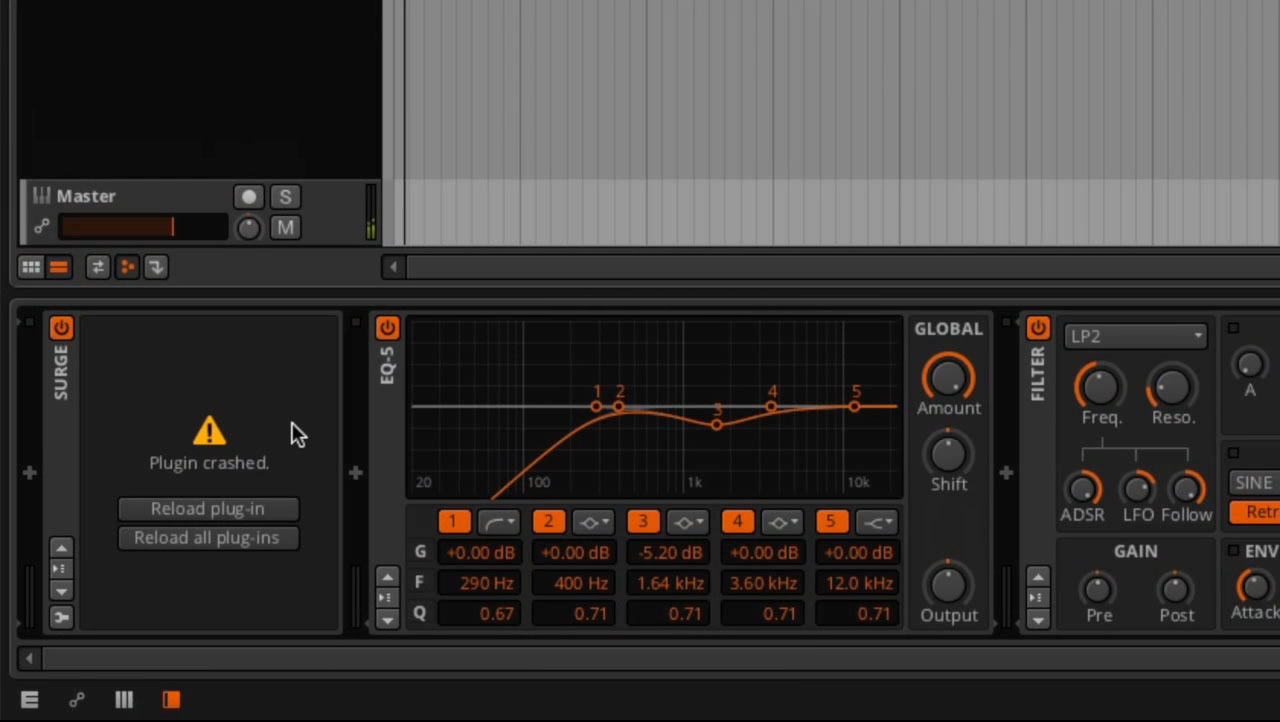The image size is (1280, 722).
Task: Open the band 1 filter type dropdown
Action: click(x=498, y=522)
